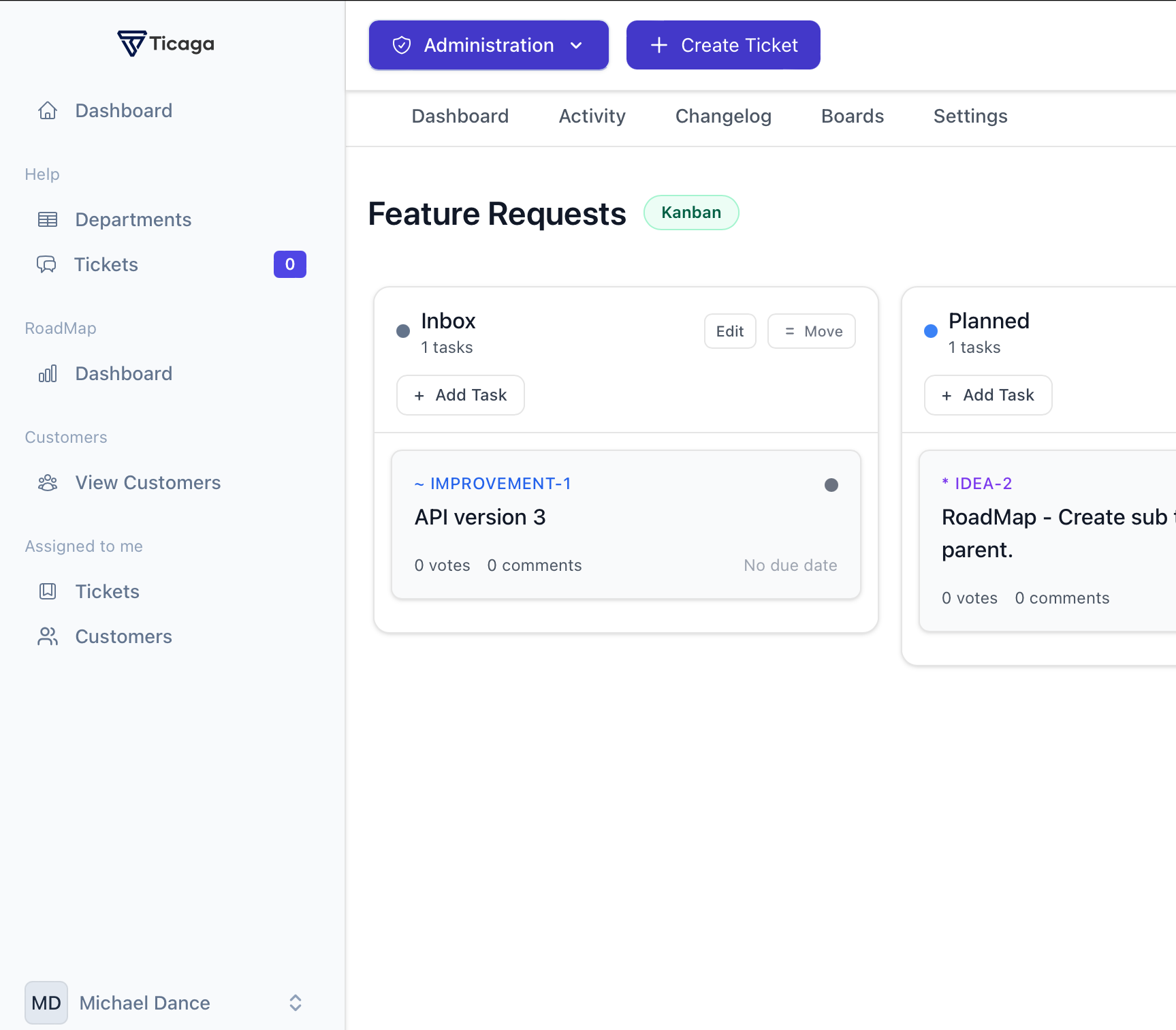Click the Move button for Inbox

tap(811, 331)
